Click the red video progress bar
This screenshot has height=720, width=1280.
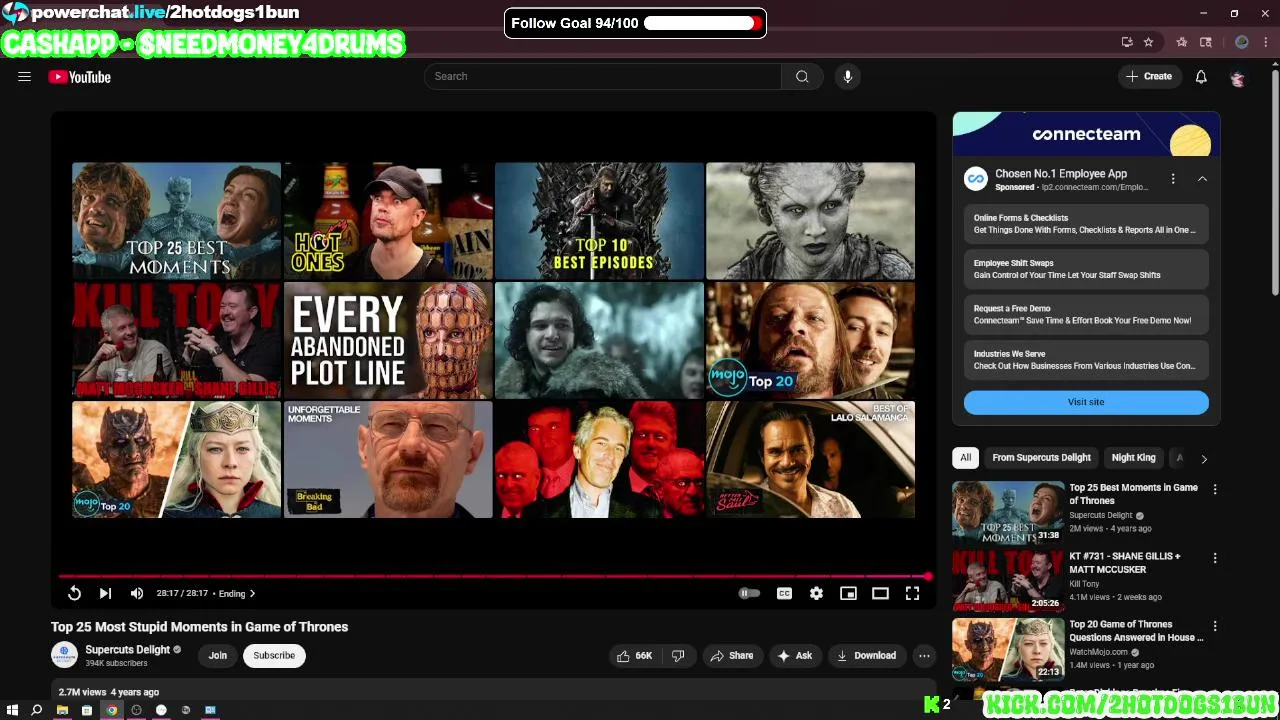[494, 576]
